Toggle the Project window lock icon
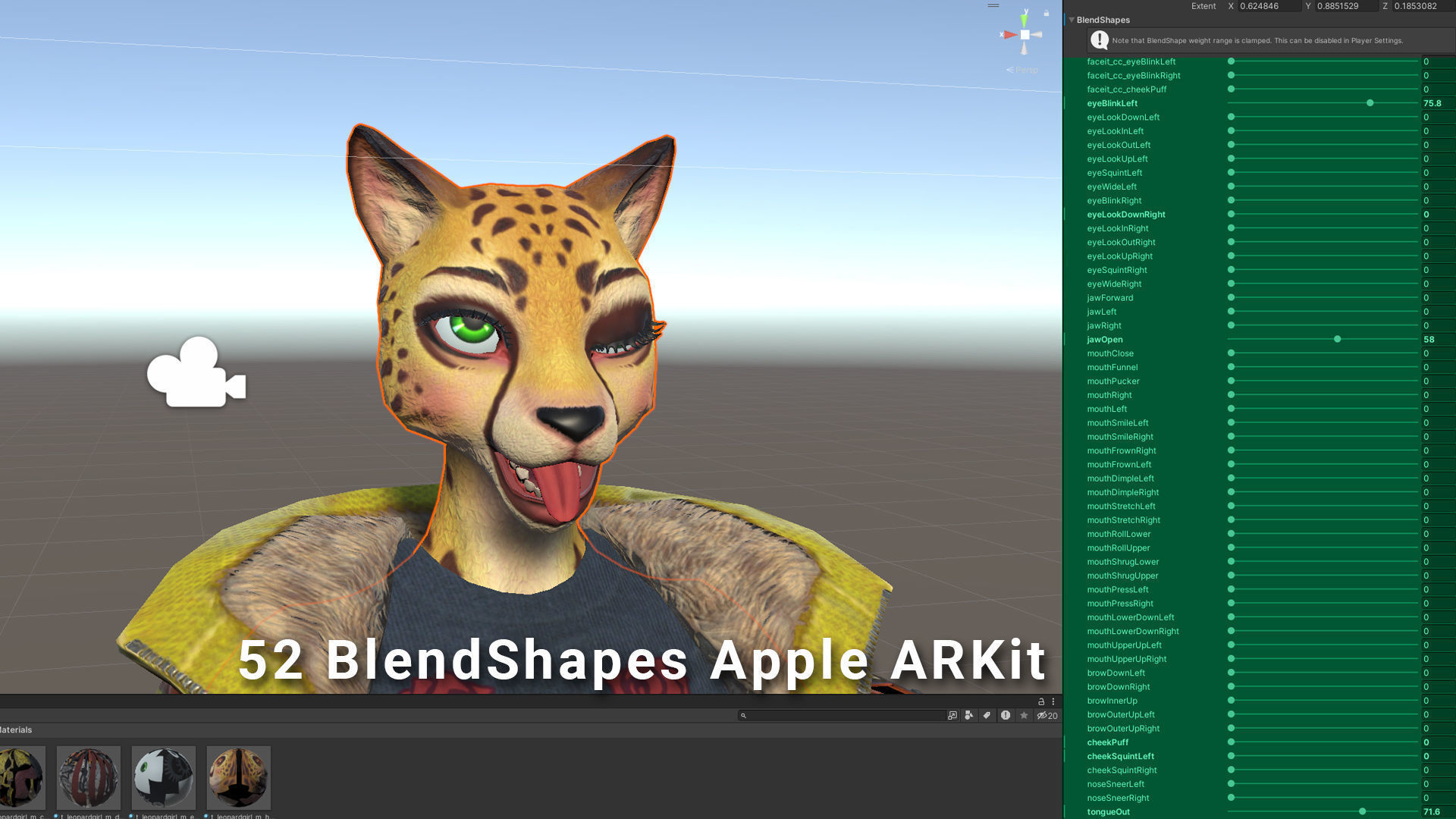This screenshot has width=1456, height=819. click(1041, 701)
